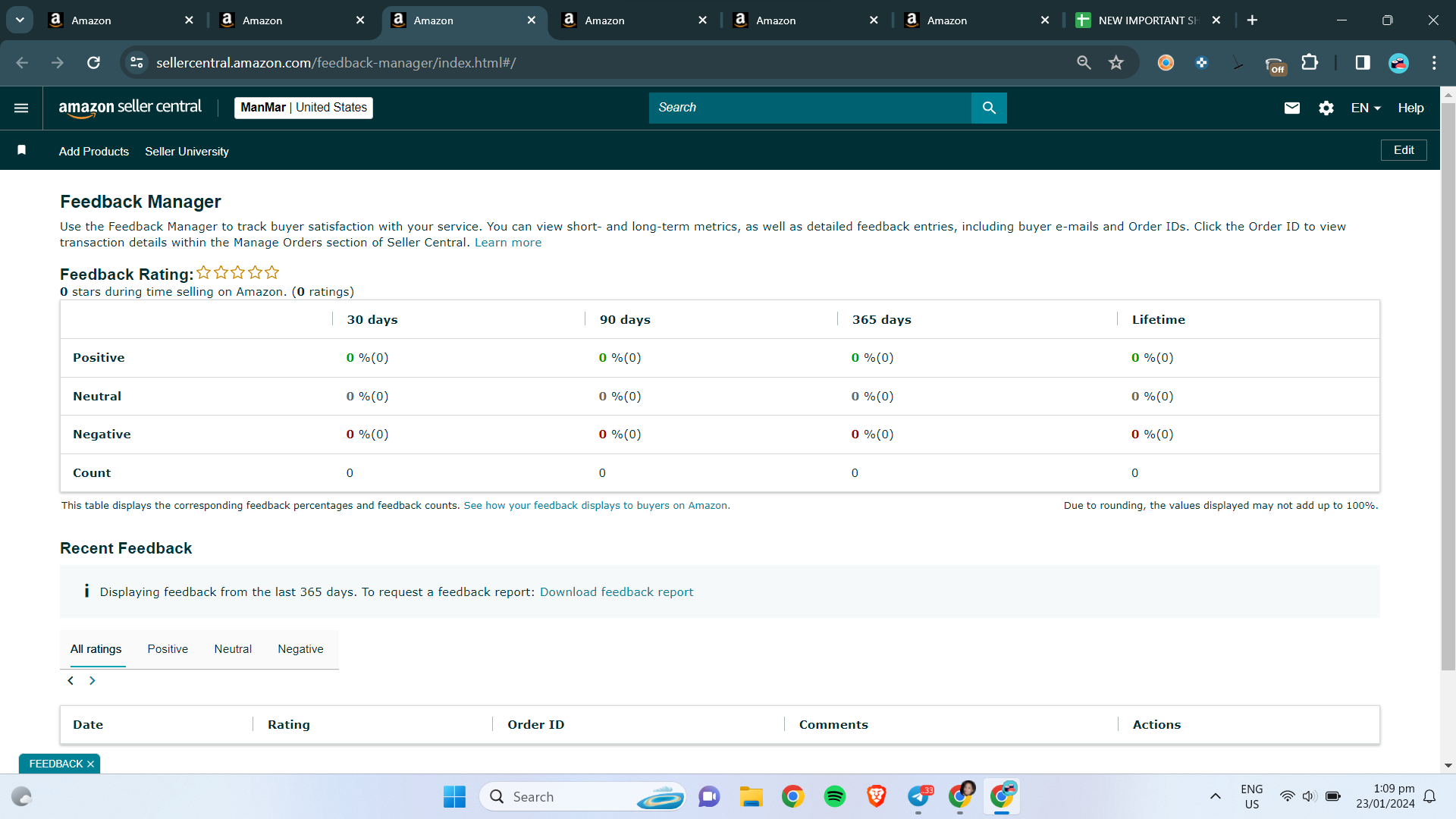Open the EN language dropdown

[x=1366, y=108]
